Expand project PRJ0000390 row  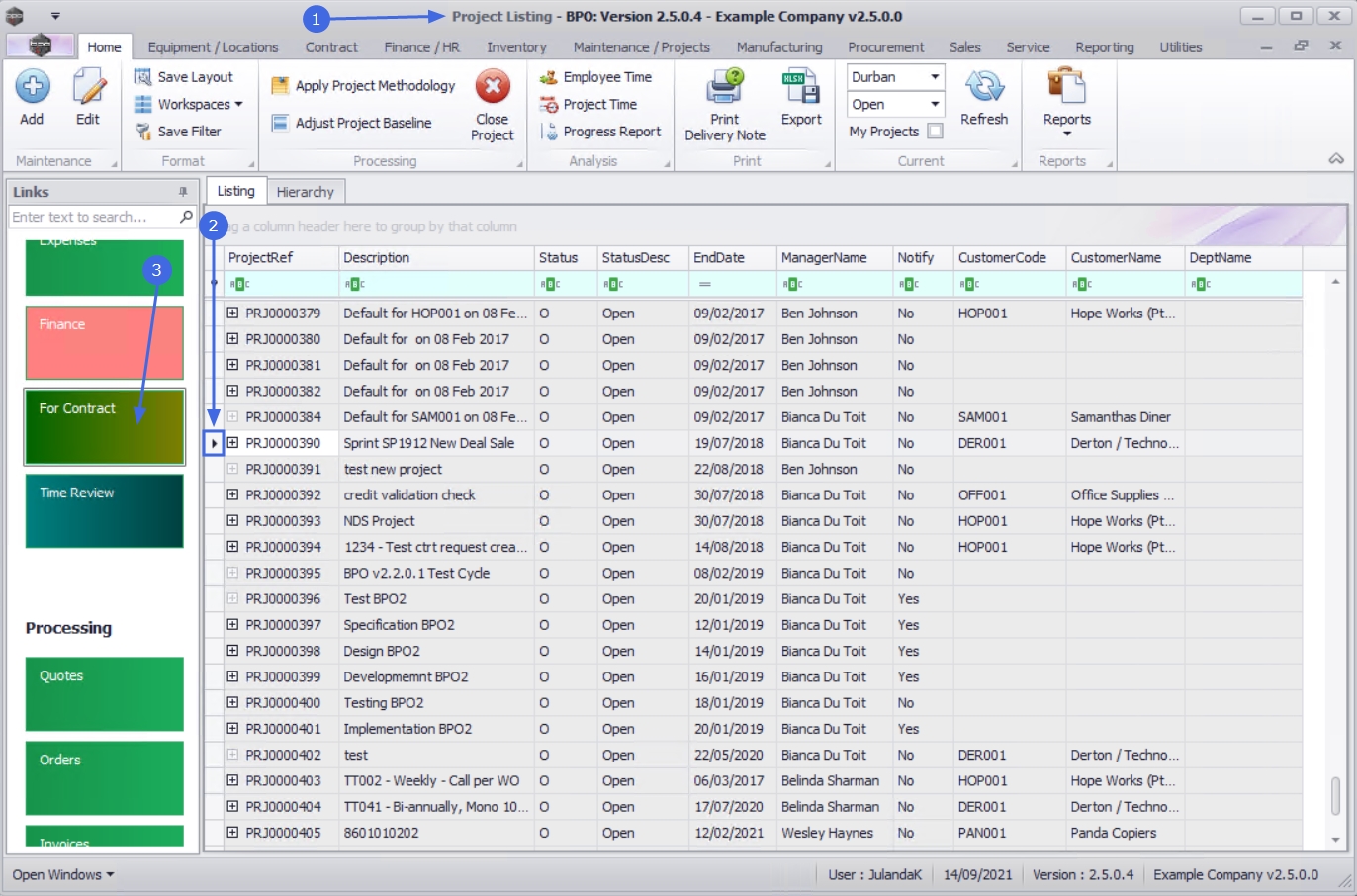point(232,443)
